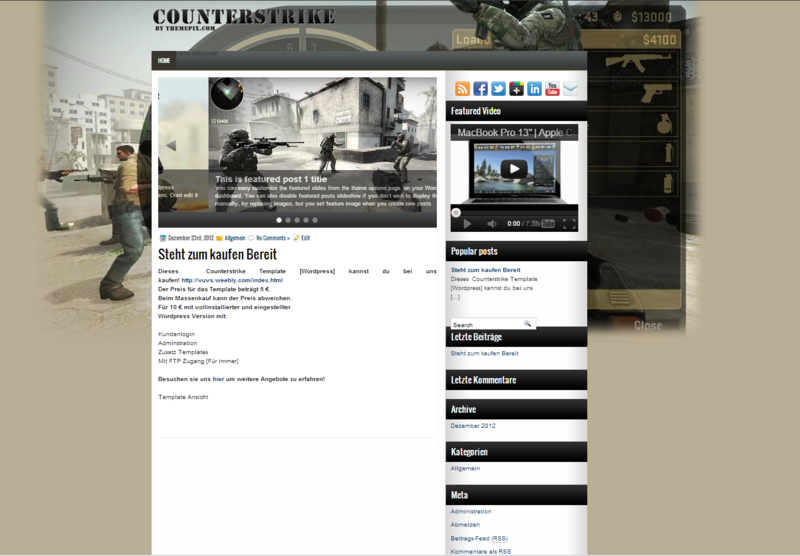Click the search magnifier icon
Image resolution: width=800 pixels, height=556 pixels.
[x=527, y=324]
